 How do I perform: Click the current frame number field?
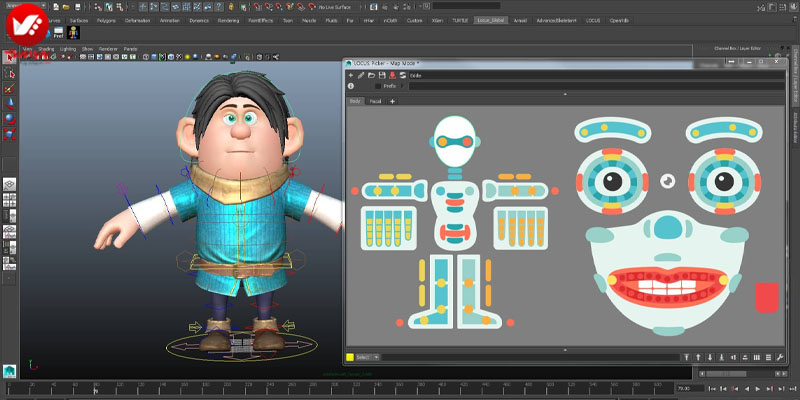tap(690, 389)
